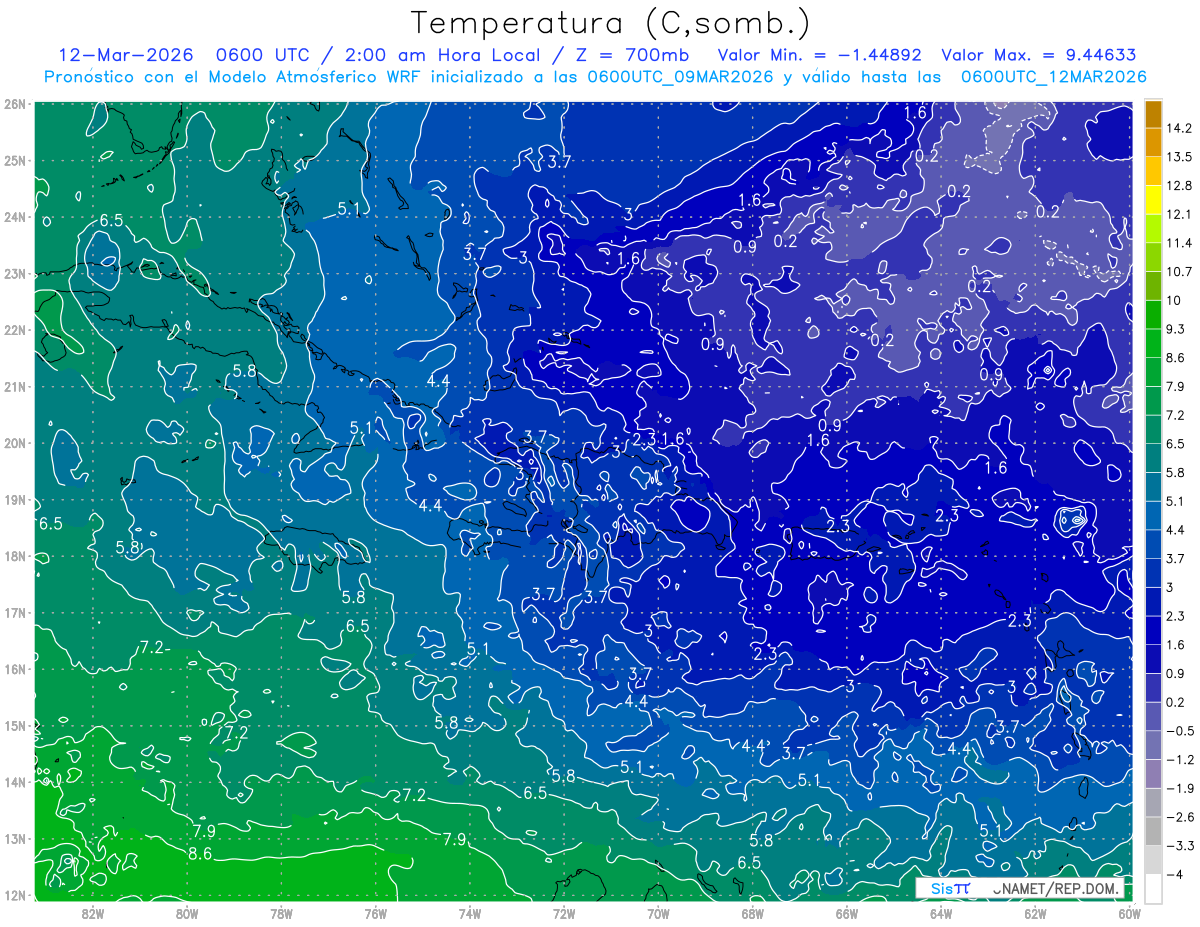Click the "68W" longitude label
The height and width of the screenshot is (927, 1200).
click(x=752, y=914)
